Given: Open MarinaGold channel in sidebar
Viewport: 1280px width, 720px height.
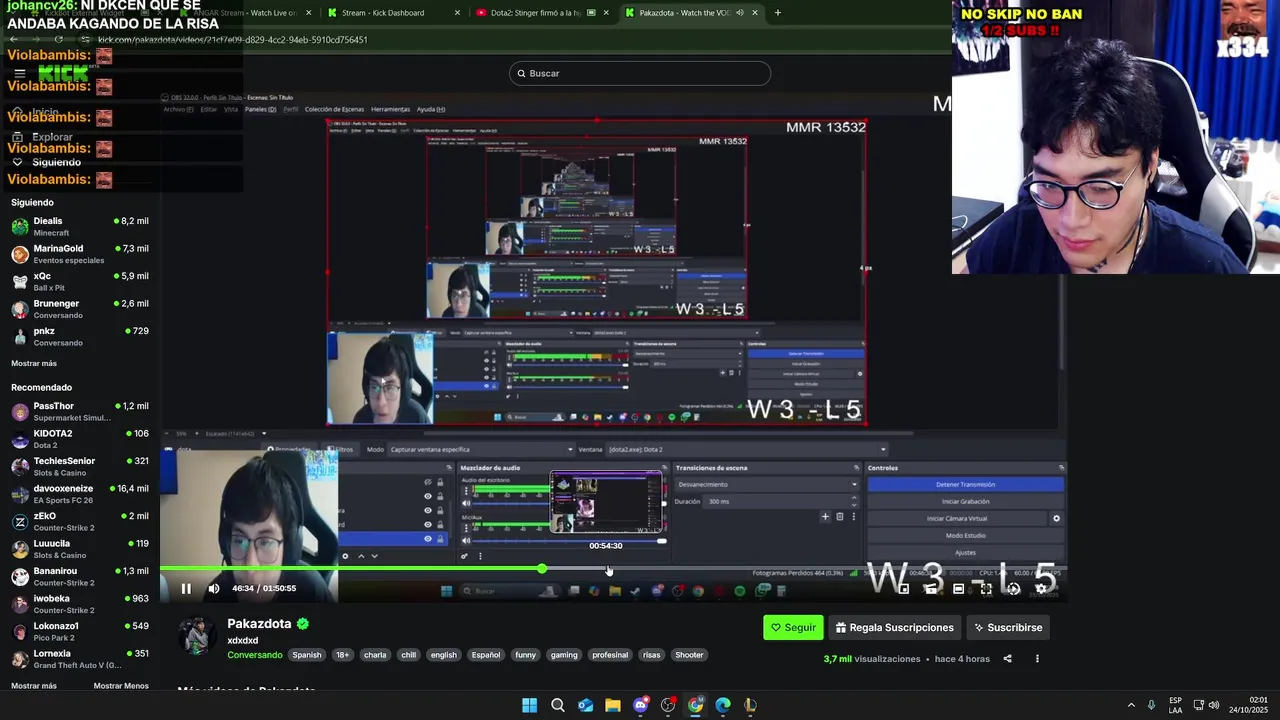Looking at the screenshot, I should (x=80, y=254).
